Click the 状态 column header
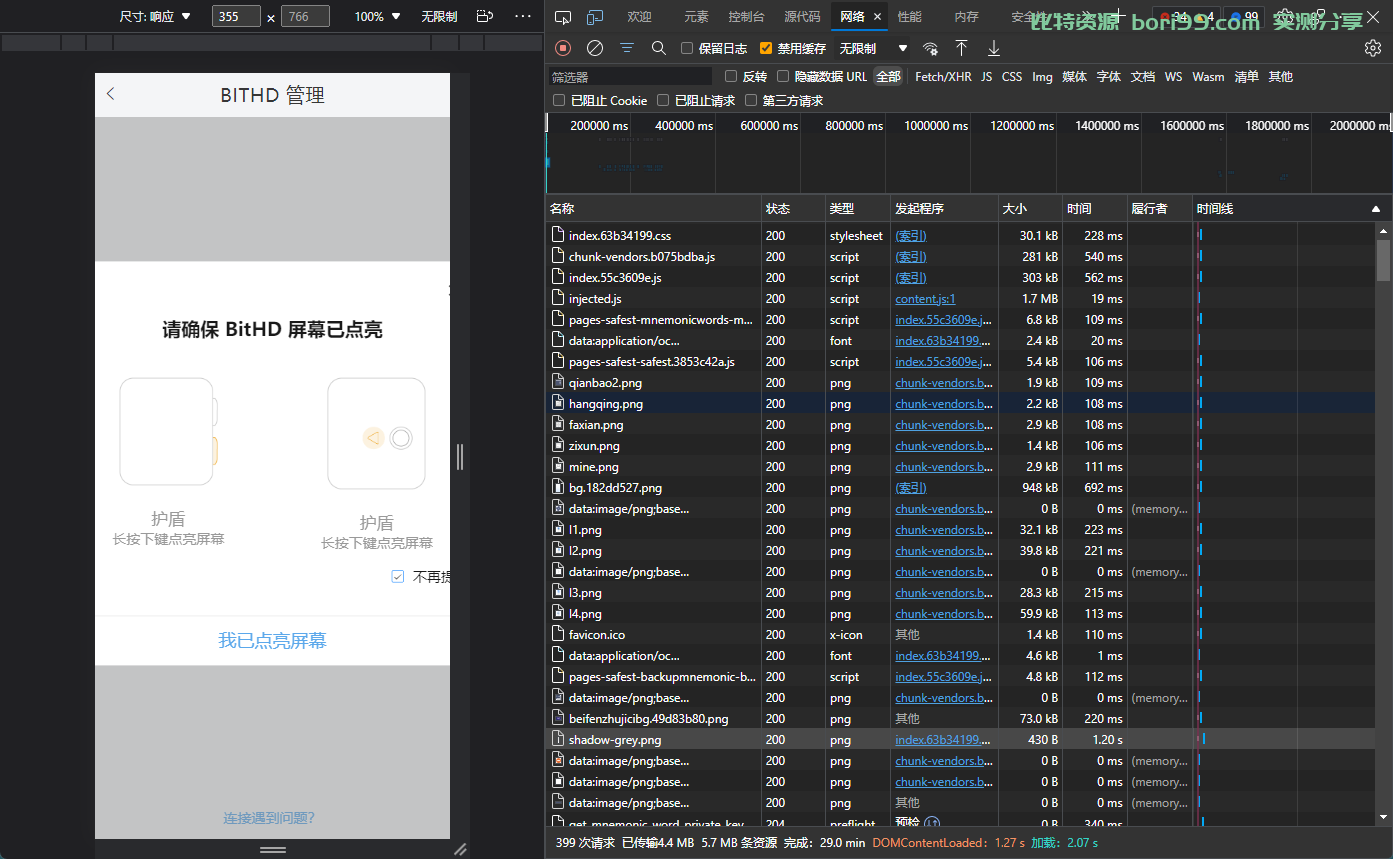The width and height of the screenshot is (1393, 859). point(793,209)
